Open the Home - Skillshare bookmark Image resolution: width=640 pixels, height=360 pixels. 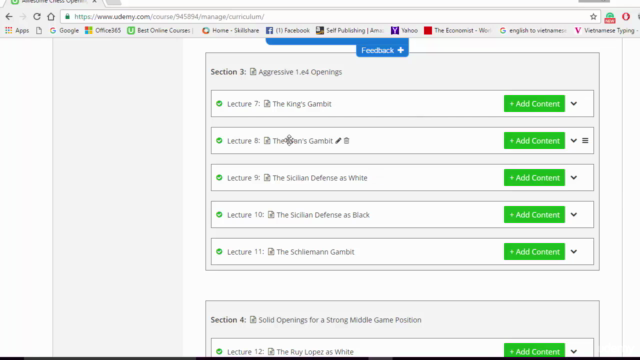point(231,31)
